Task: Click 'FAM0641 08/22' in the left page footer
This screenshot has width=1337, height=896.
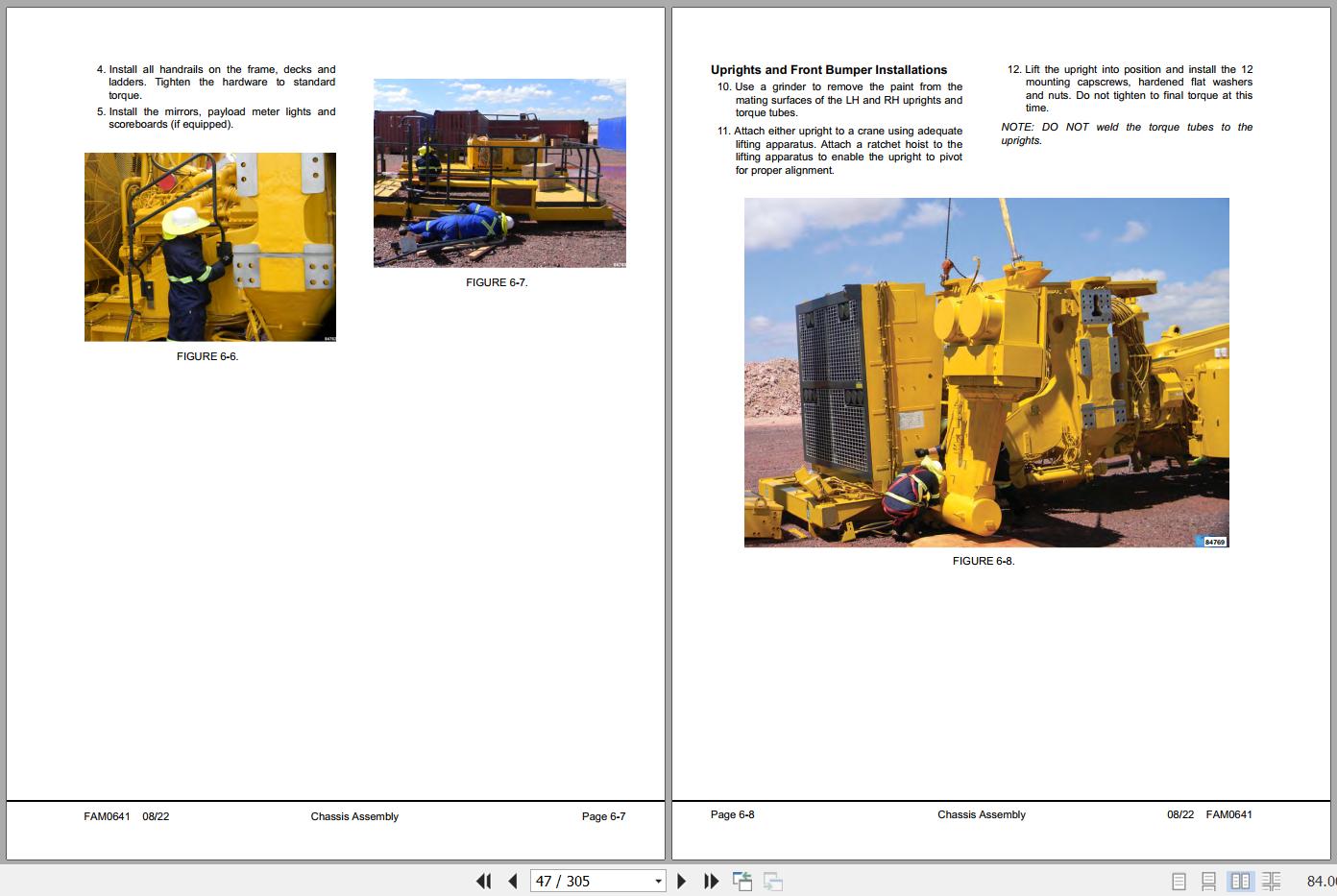Action: (x=127, y=816)
